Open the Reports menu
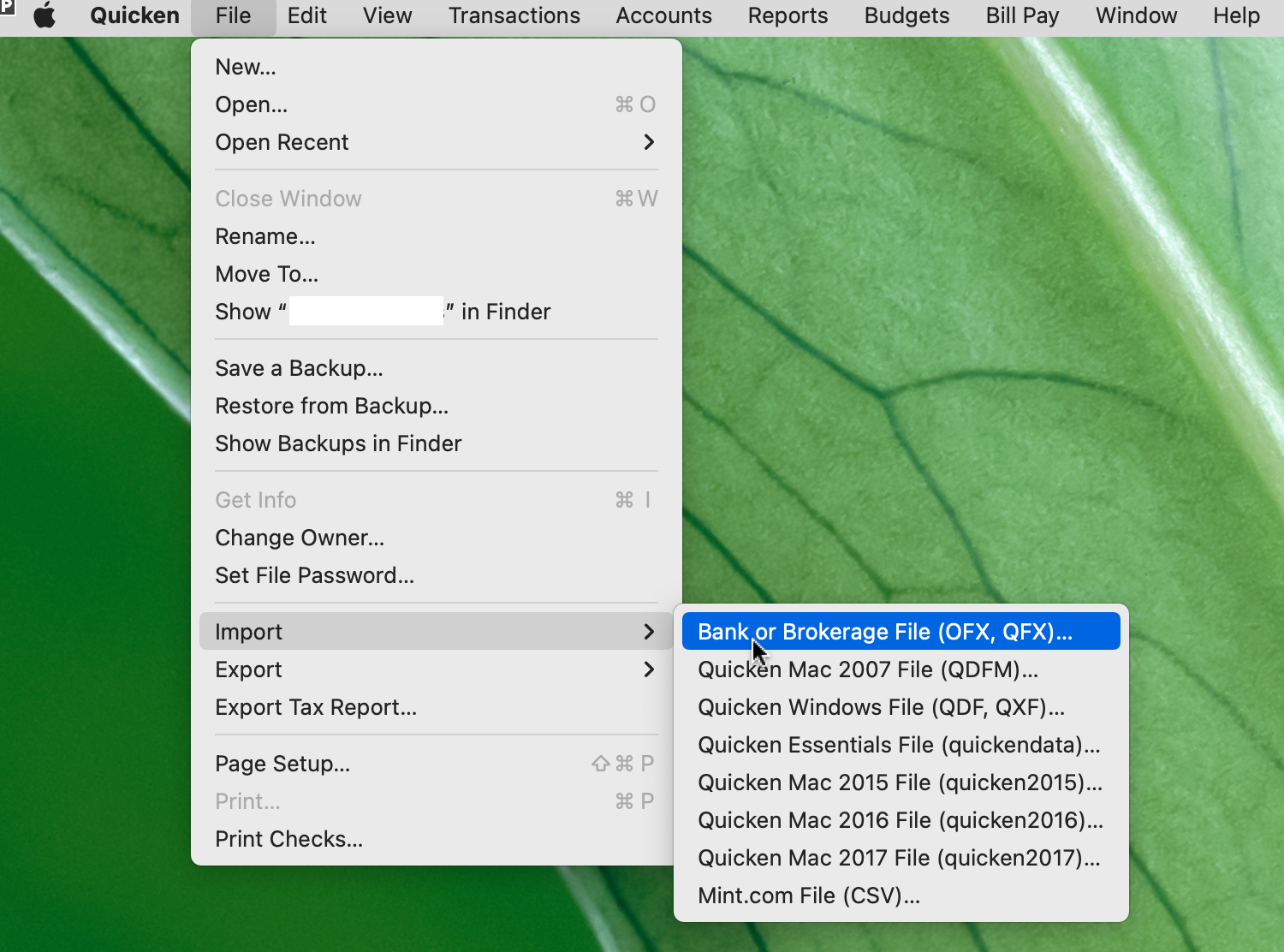1284x952 pixels. coord(787,15)
